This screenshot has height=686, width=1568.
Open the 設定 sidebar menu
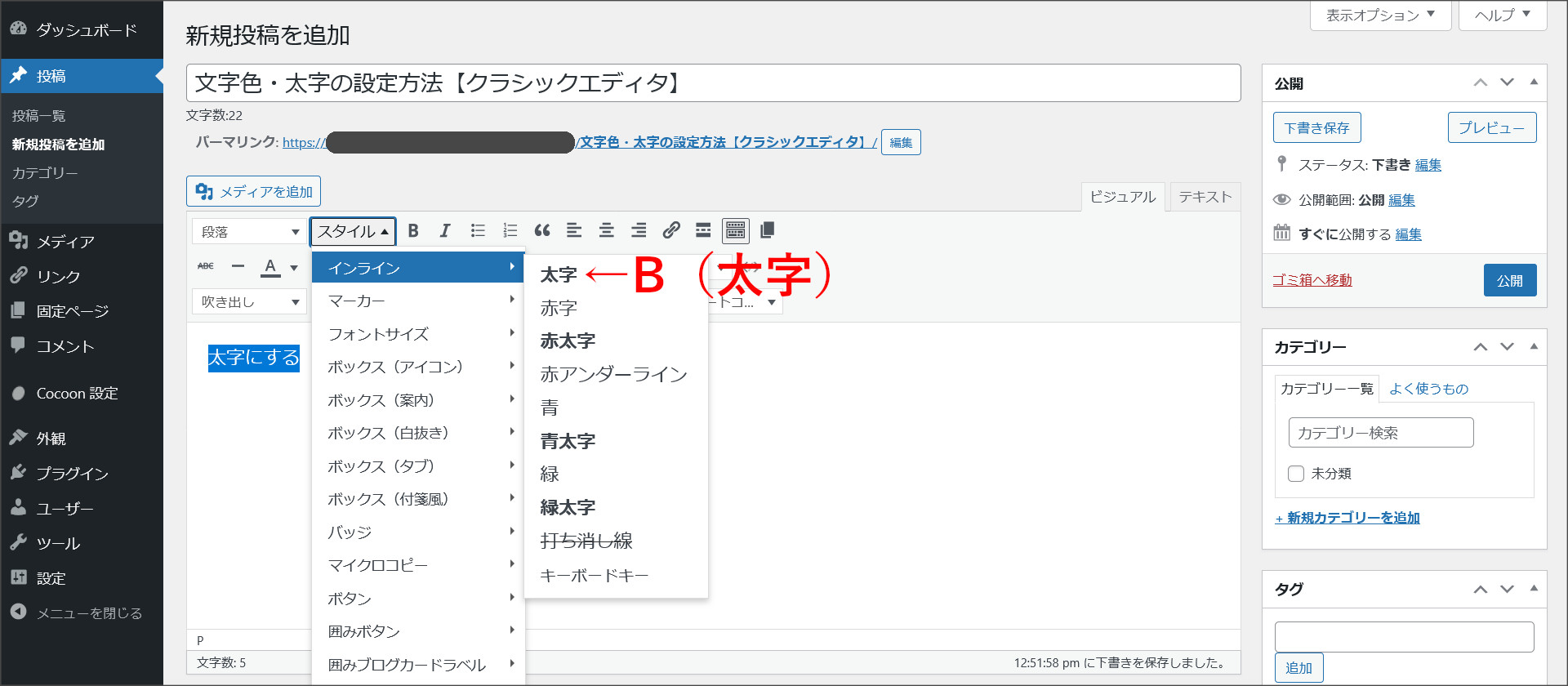82,578
